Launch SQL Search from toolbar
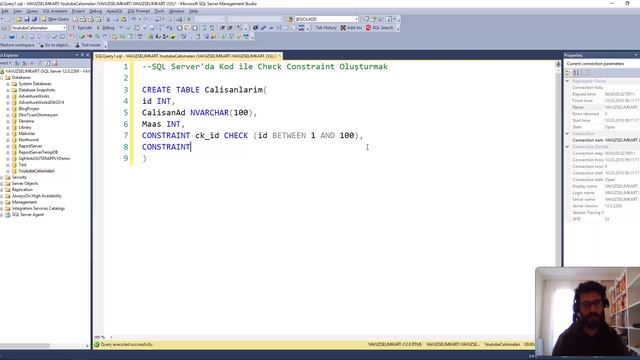 coord(380,28)
